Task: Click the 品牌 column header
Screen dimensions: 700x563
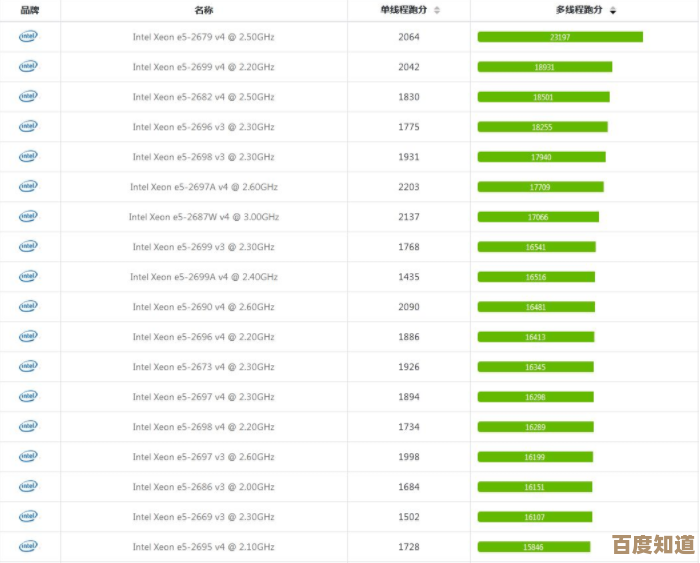Action: (30, 10)
